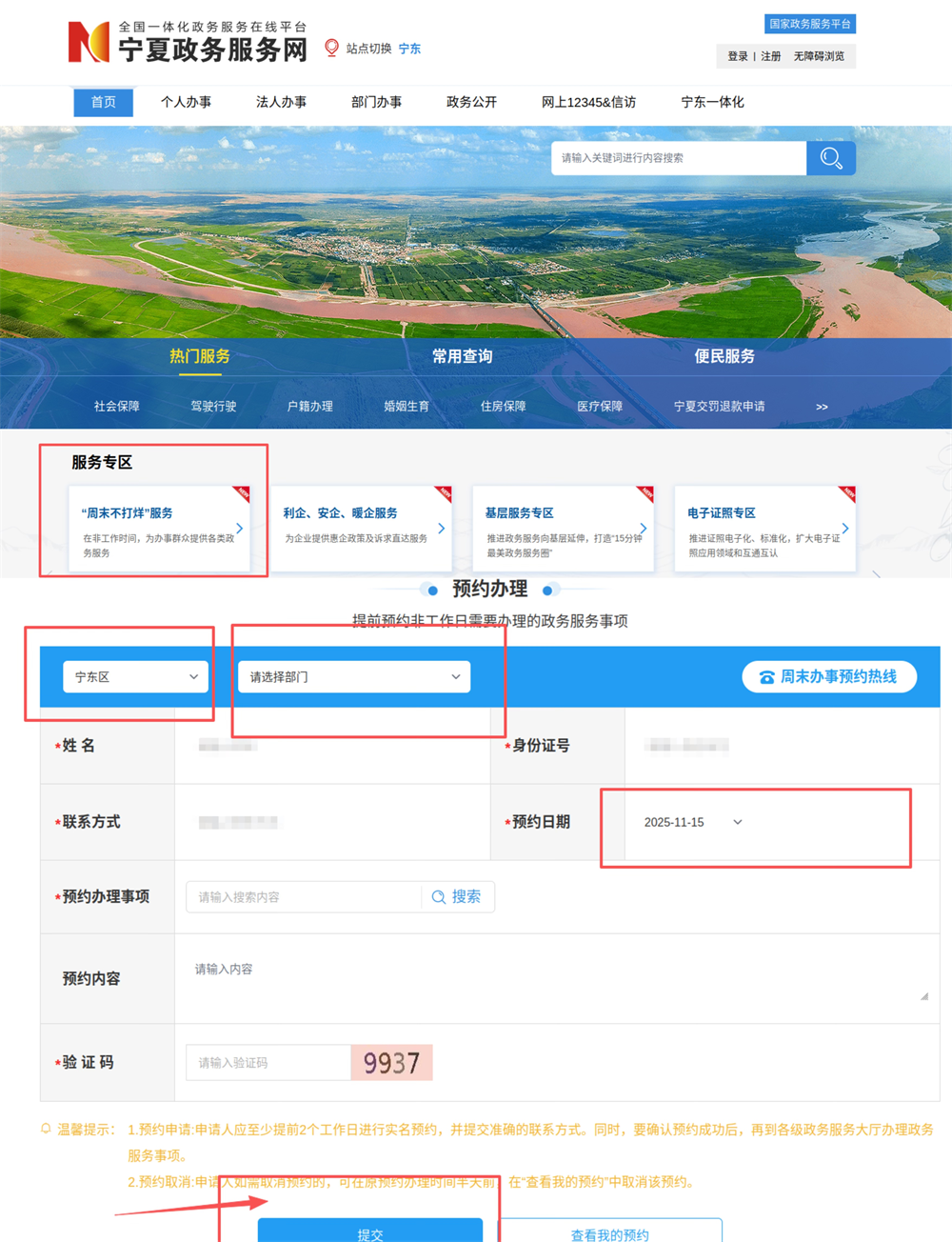Click the arrow on 电子证照专区 card
Viewport: 952px width, 1242px height.
point(844,528)
